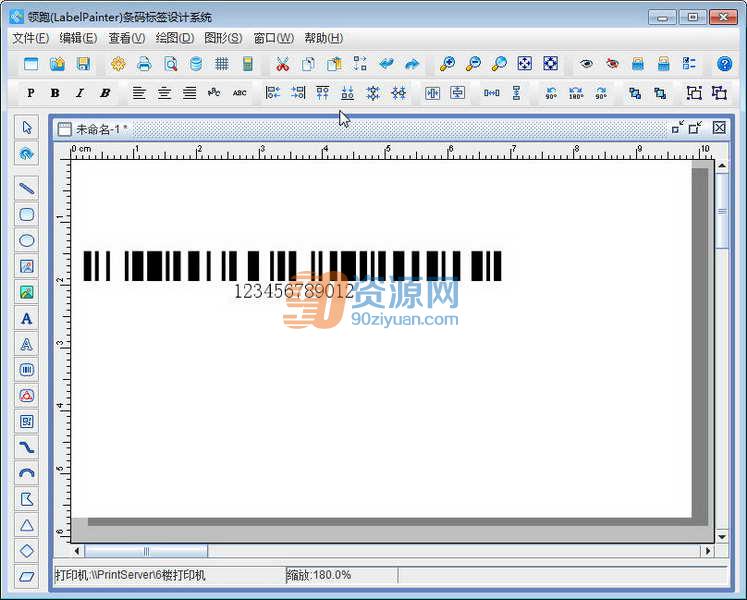Toggle the grid display
747x600 pixels.
[x=222, y=63]
